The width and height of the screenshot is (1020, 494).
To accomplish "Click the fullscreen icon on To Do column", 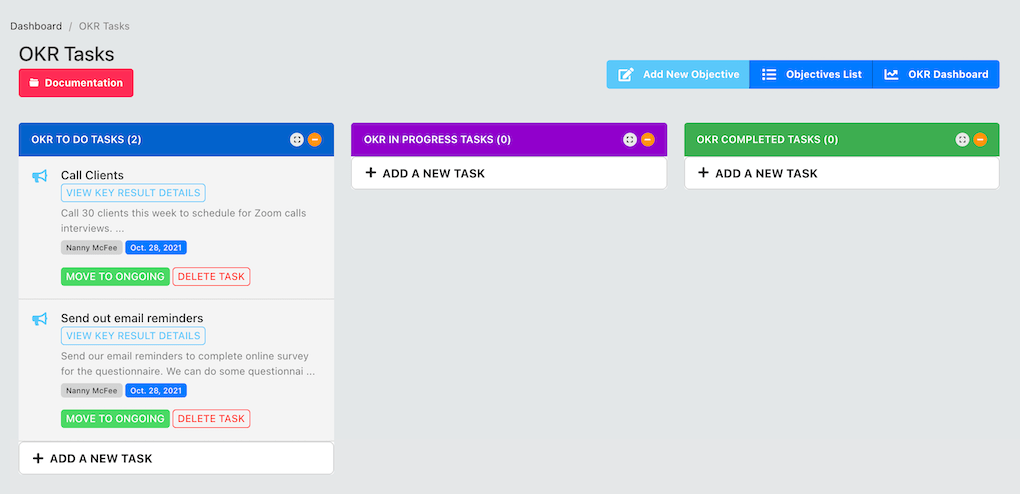I will point(297,139).
